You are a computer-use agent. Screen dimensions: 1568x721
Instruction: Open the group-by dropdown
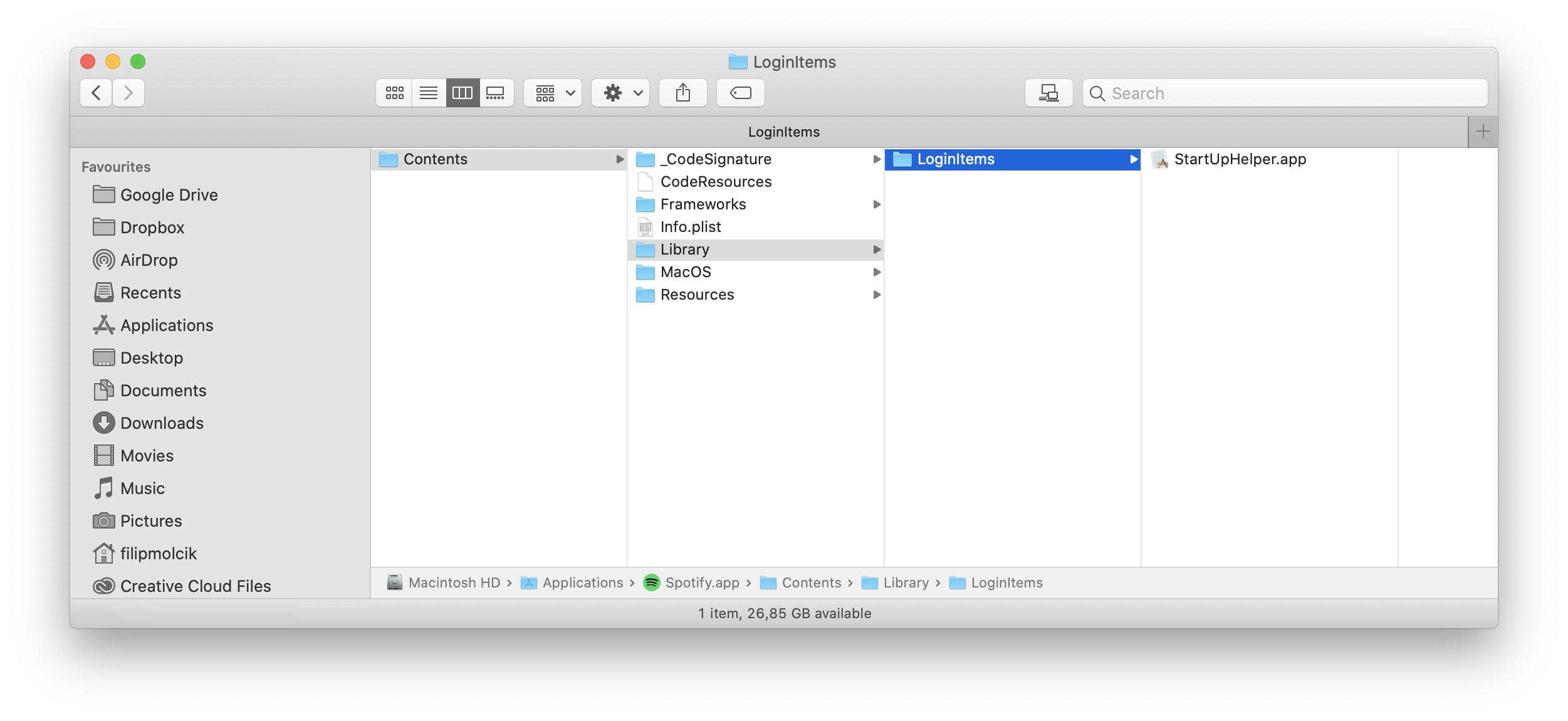[x=553, y=93]
